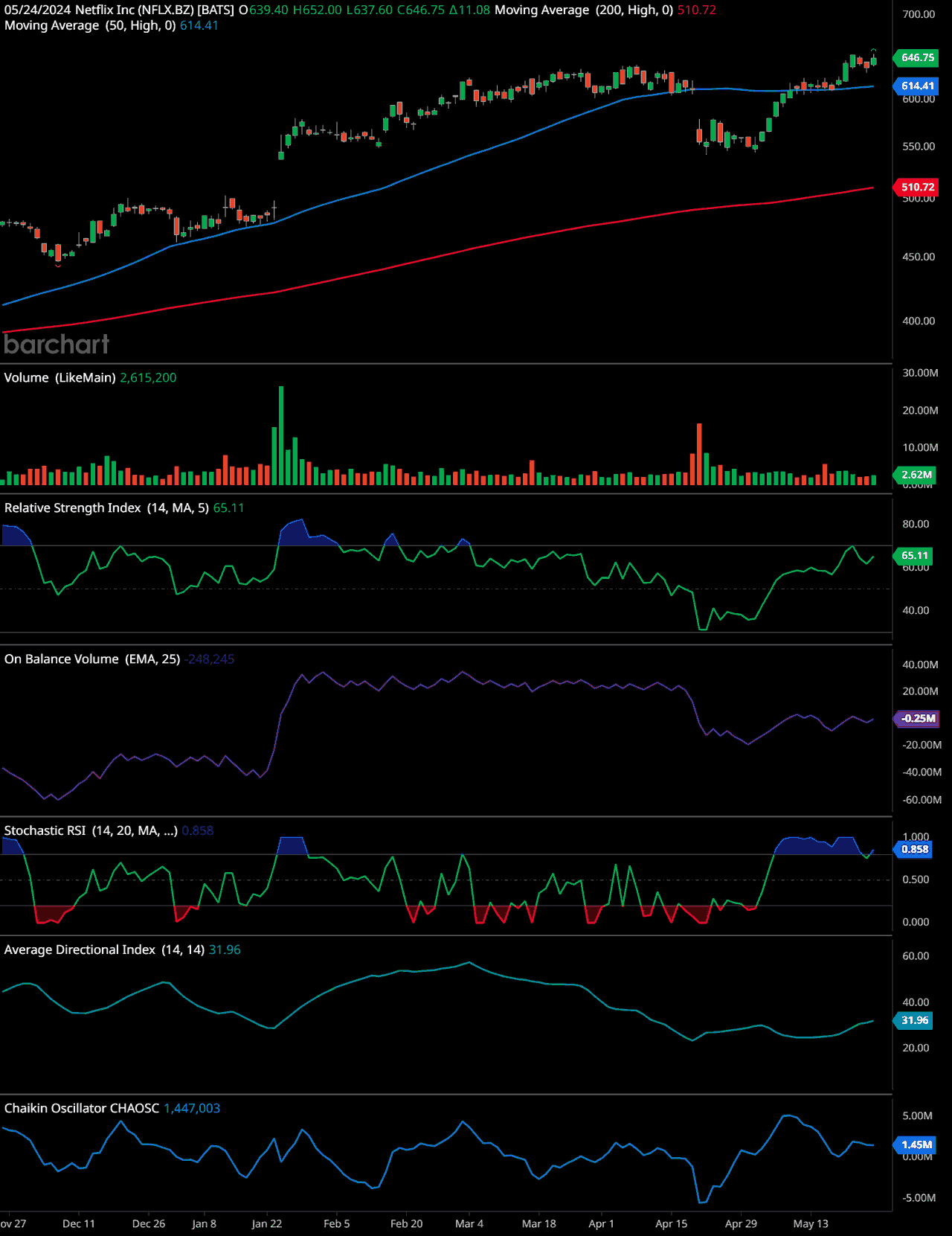Click the purple -0.25M OBV value tag
Viewport: 952px width, 1236px height.
pos(918,718)
